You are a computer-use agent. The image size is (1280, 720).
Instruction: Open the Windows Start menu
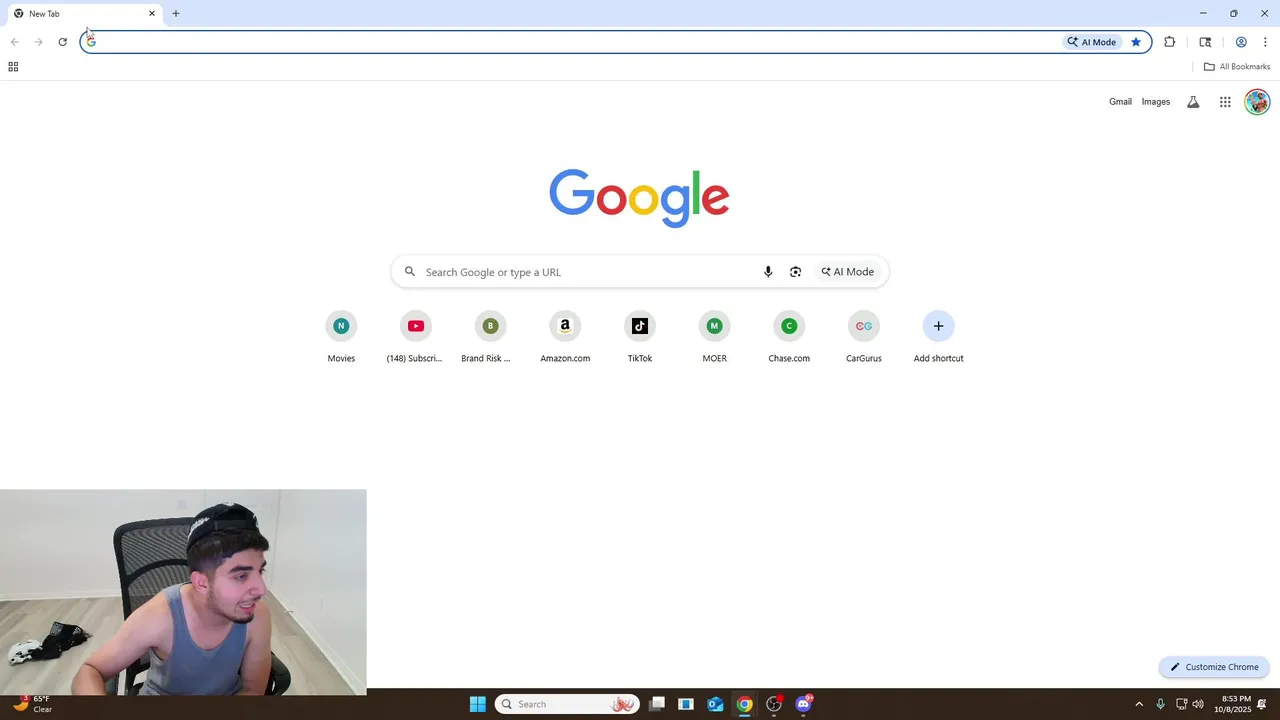pyautogui.click(x=478, y=704)
